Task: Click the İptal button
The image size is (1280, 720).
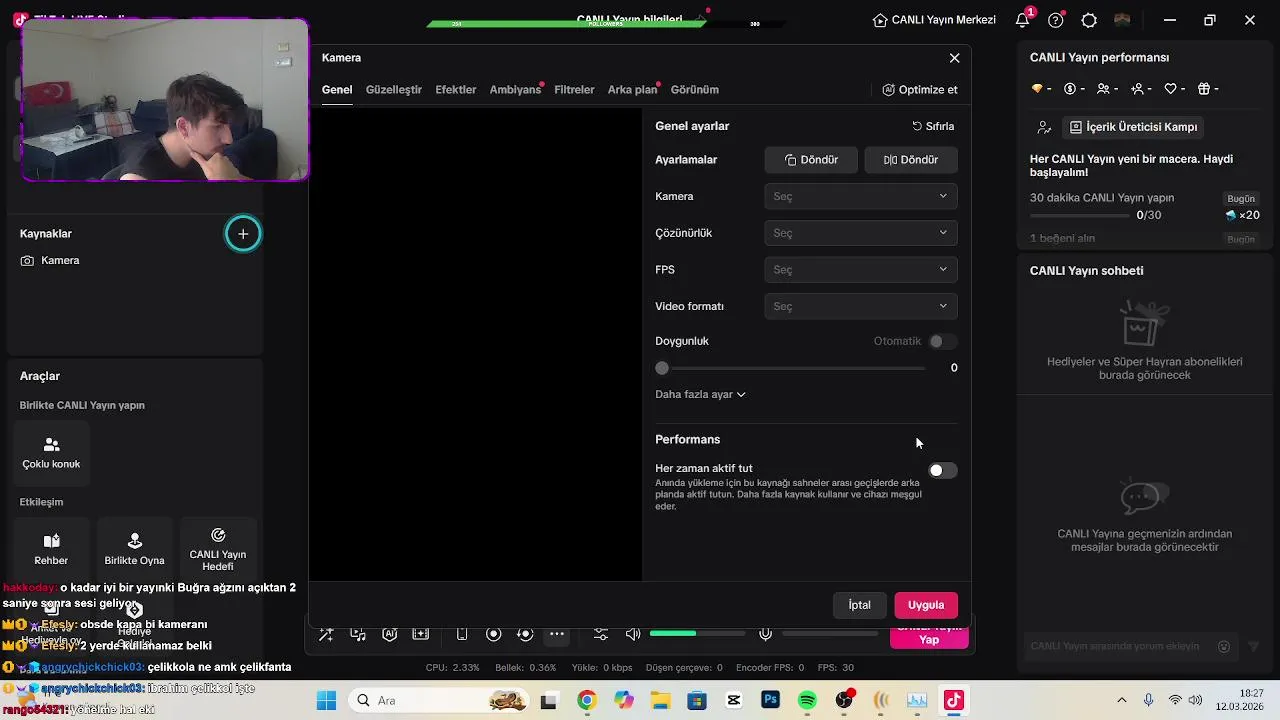Action: click(860, 605)
